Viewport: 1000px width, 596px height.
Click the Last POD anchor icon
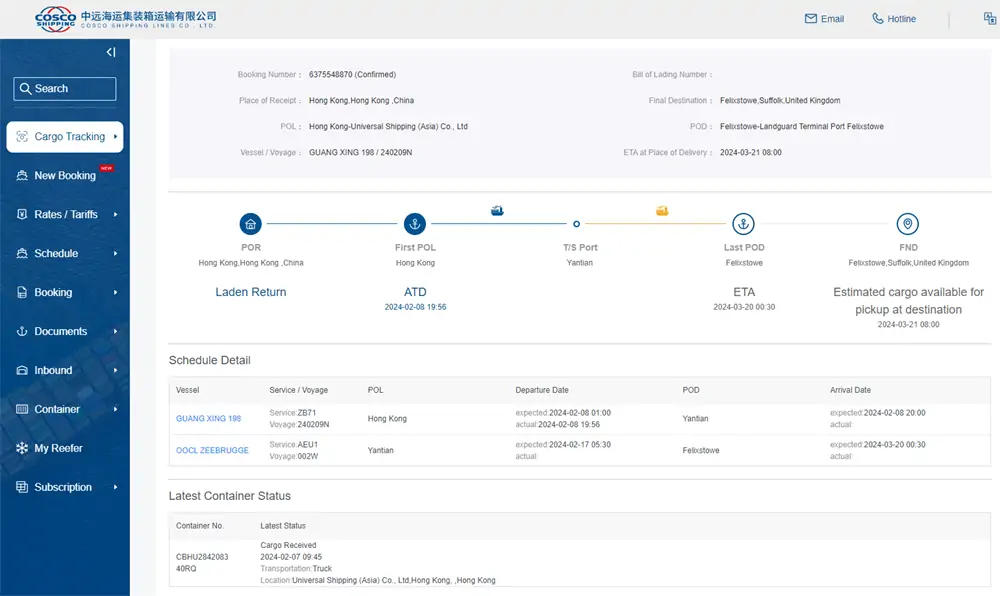pyautogui.click(x=743, y=224)
